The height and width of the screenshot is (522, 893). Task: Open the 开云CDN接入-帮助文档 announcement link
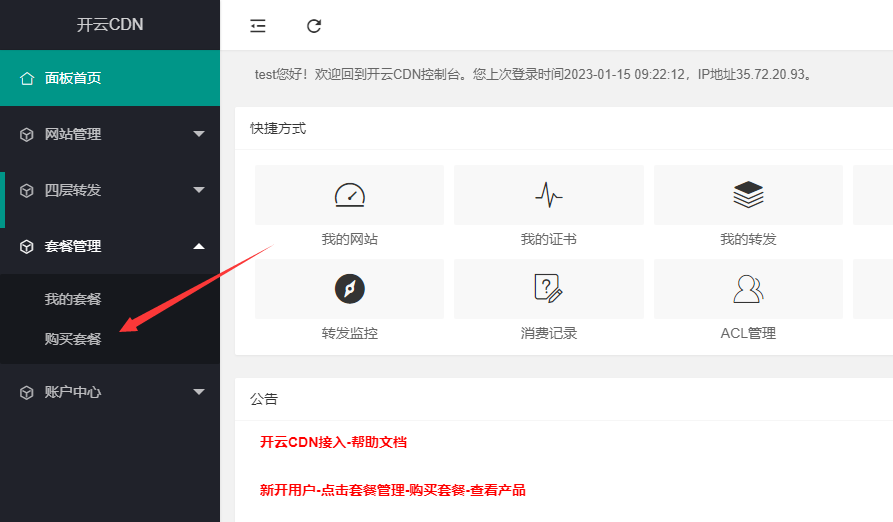click(333, 442)
